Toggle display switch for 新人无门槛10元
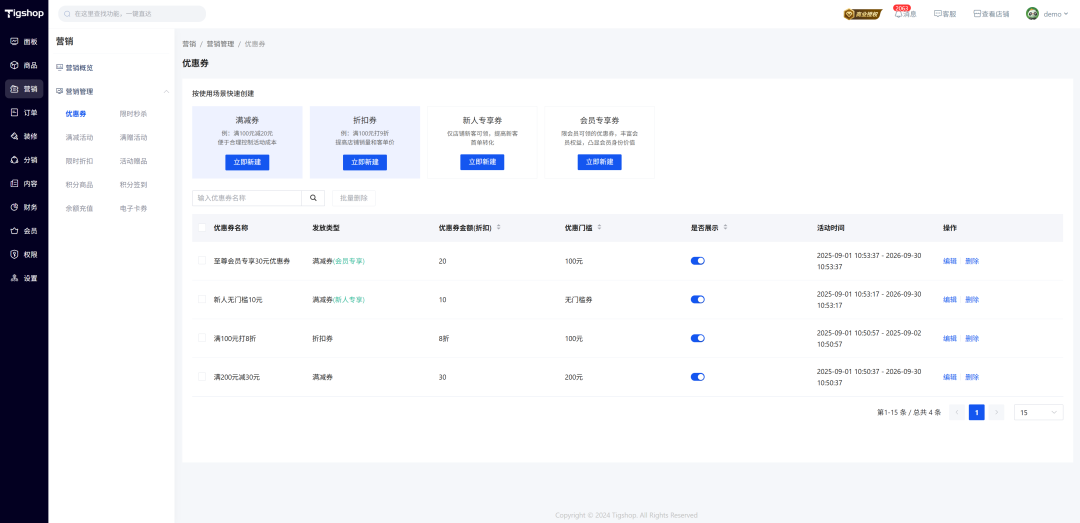This screenshot has width=1080, height=523. click(698, 300)
